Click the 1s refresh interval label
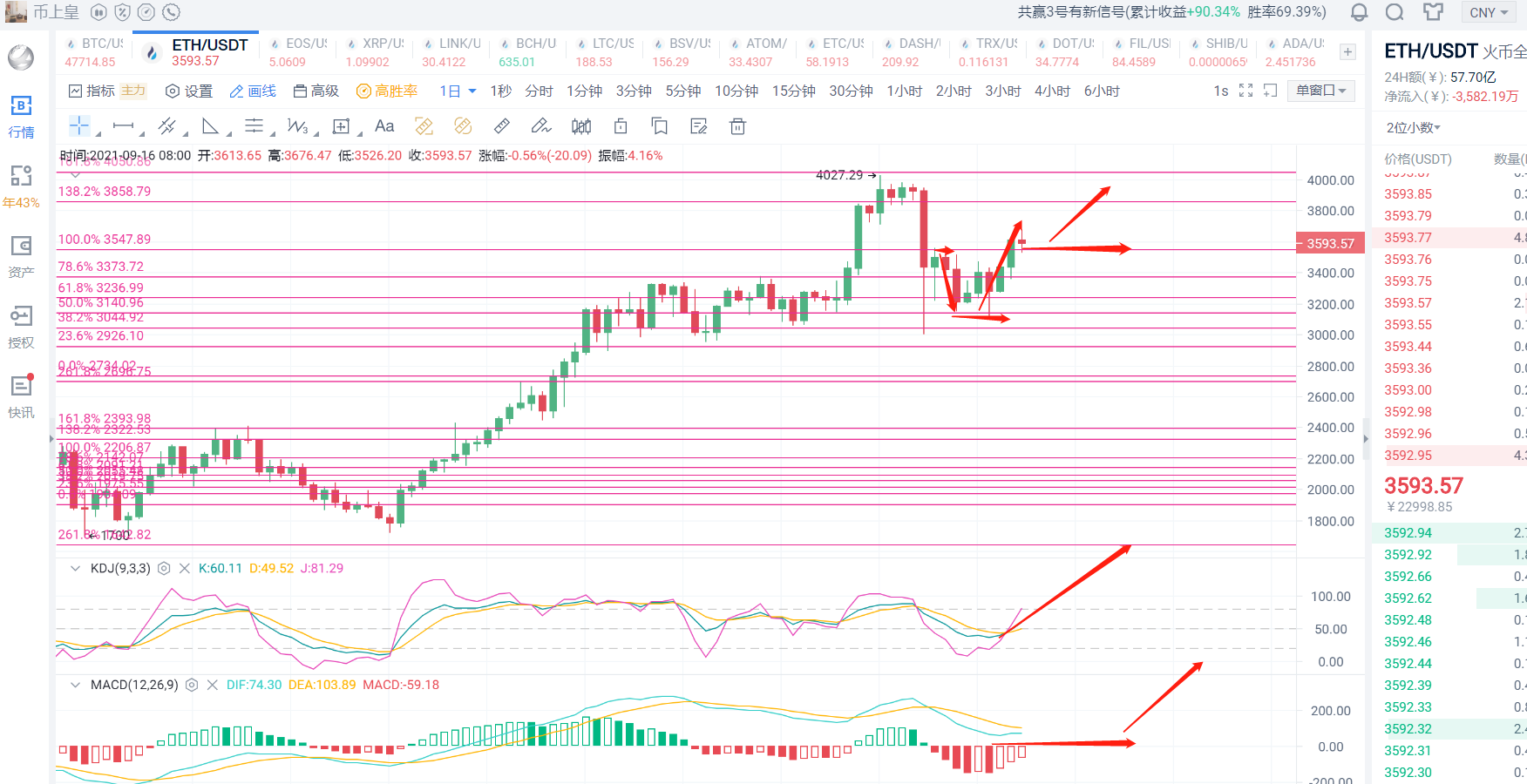The height and width of the screenshot is (784, 1527). 1220,91
